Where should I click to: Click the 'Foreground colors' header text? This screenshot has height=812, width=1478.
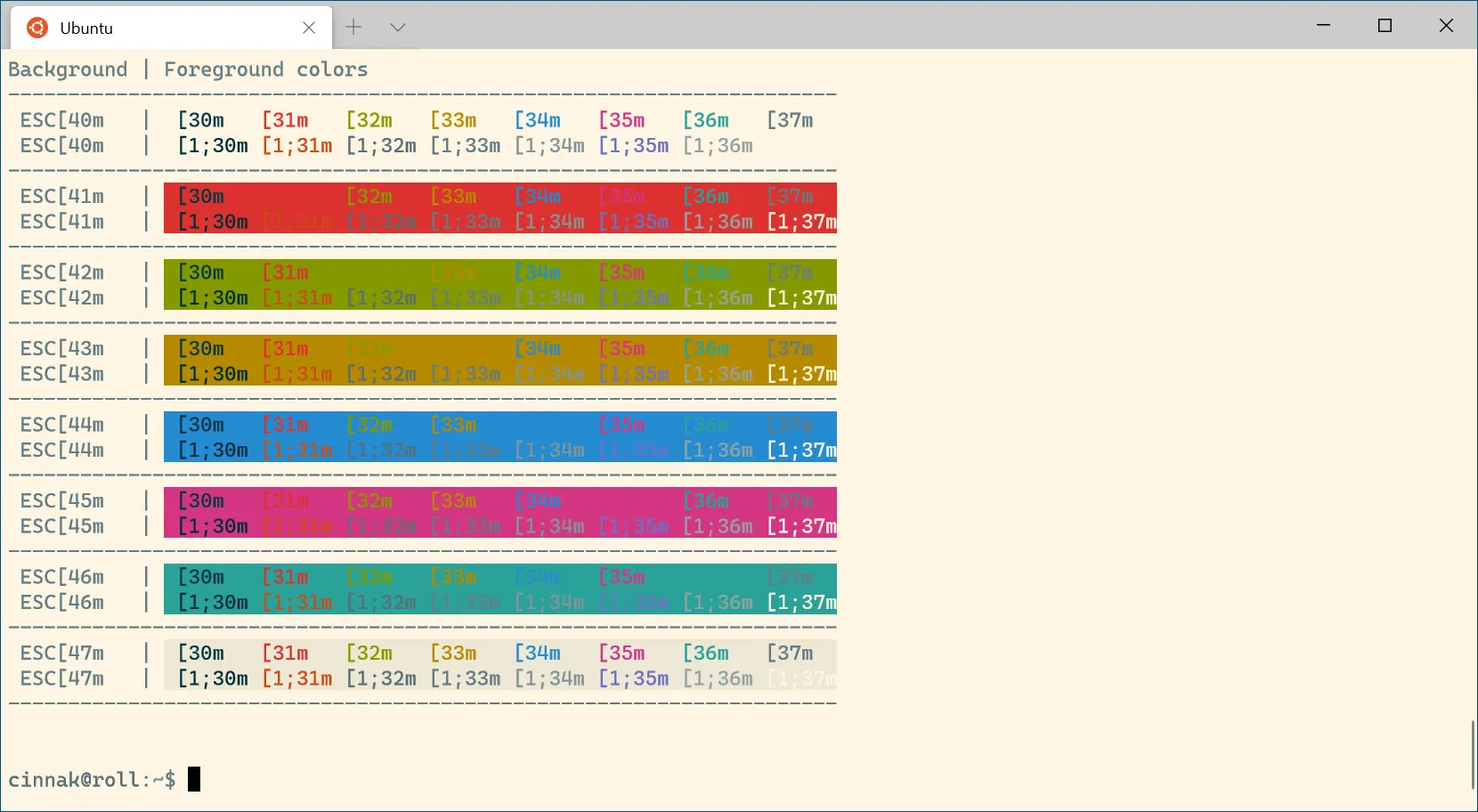coord(265,69)
